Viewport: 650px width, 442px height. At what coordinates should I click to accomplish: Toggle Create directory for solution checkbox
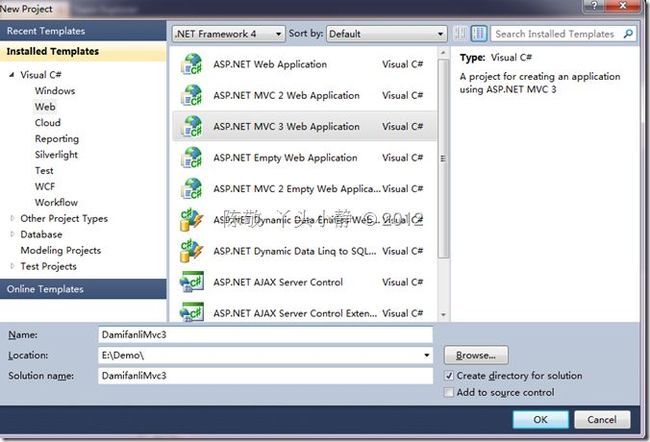(x=449, y=376)
